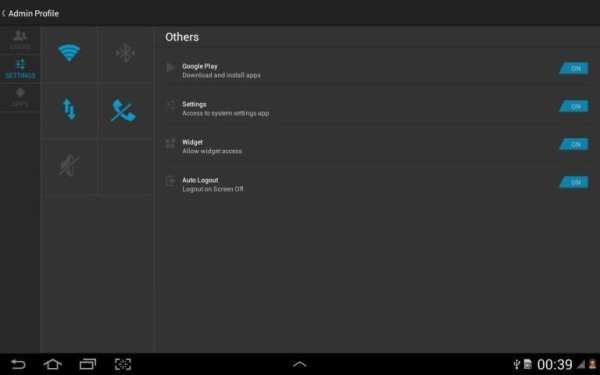Toggle the muted microphone tile

69,166
